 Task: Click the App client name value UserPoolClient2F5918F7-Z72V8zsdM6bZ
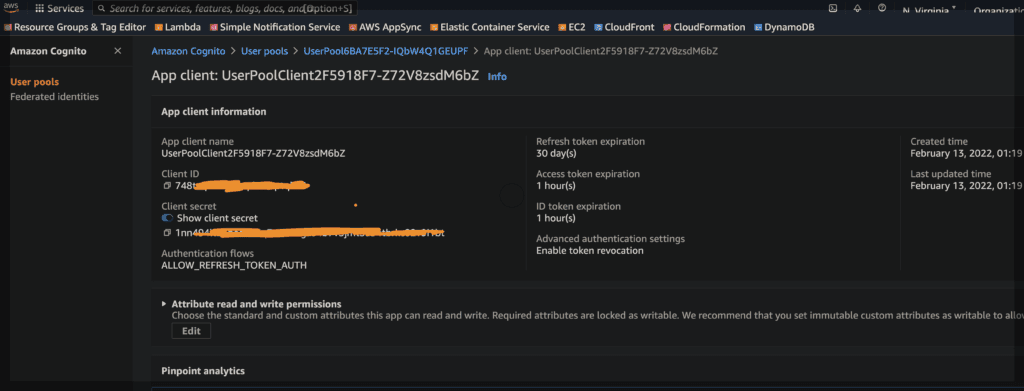click(x=253, y=154)
